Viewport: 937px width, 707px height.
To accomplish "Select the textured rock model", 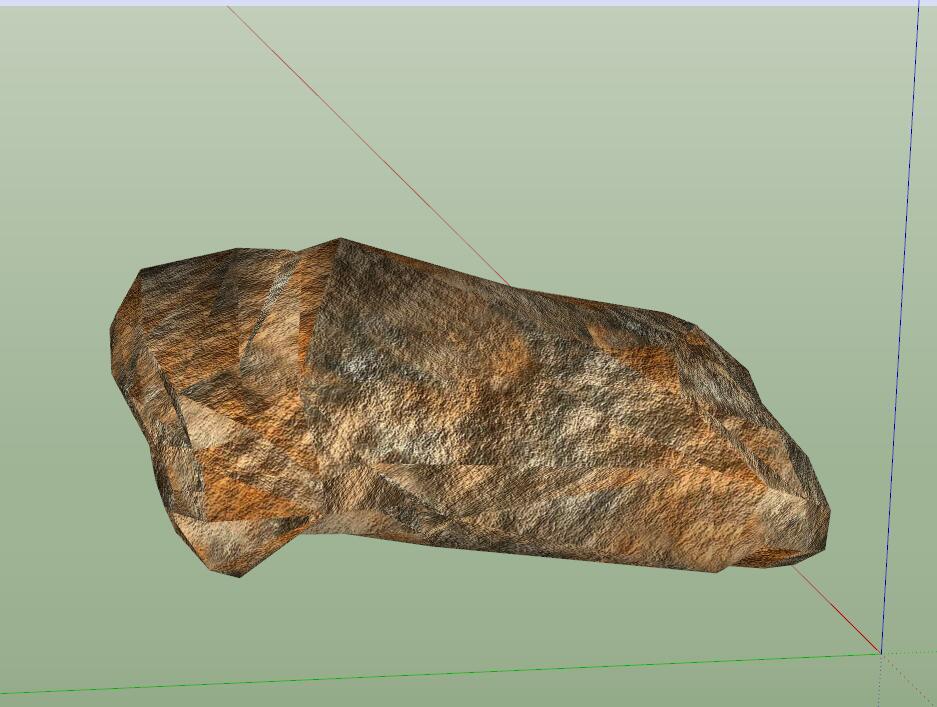I will (469, 408).
